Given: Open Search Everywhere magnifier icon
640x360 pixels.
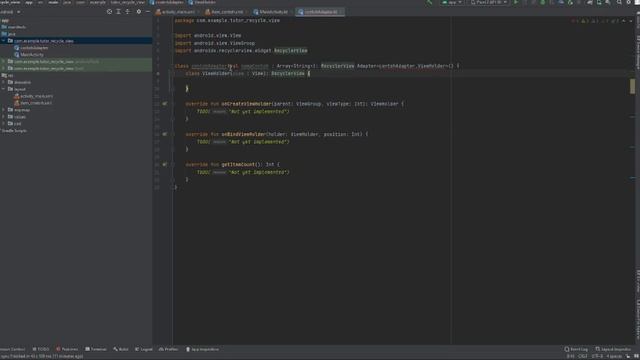Looking at the screenshot, I should (x=619, y=2).
